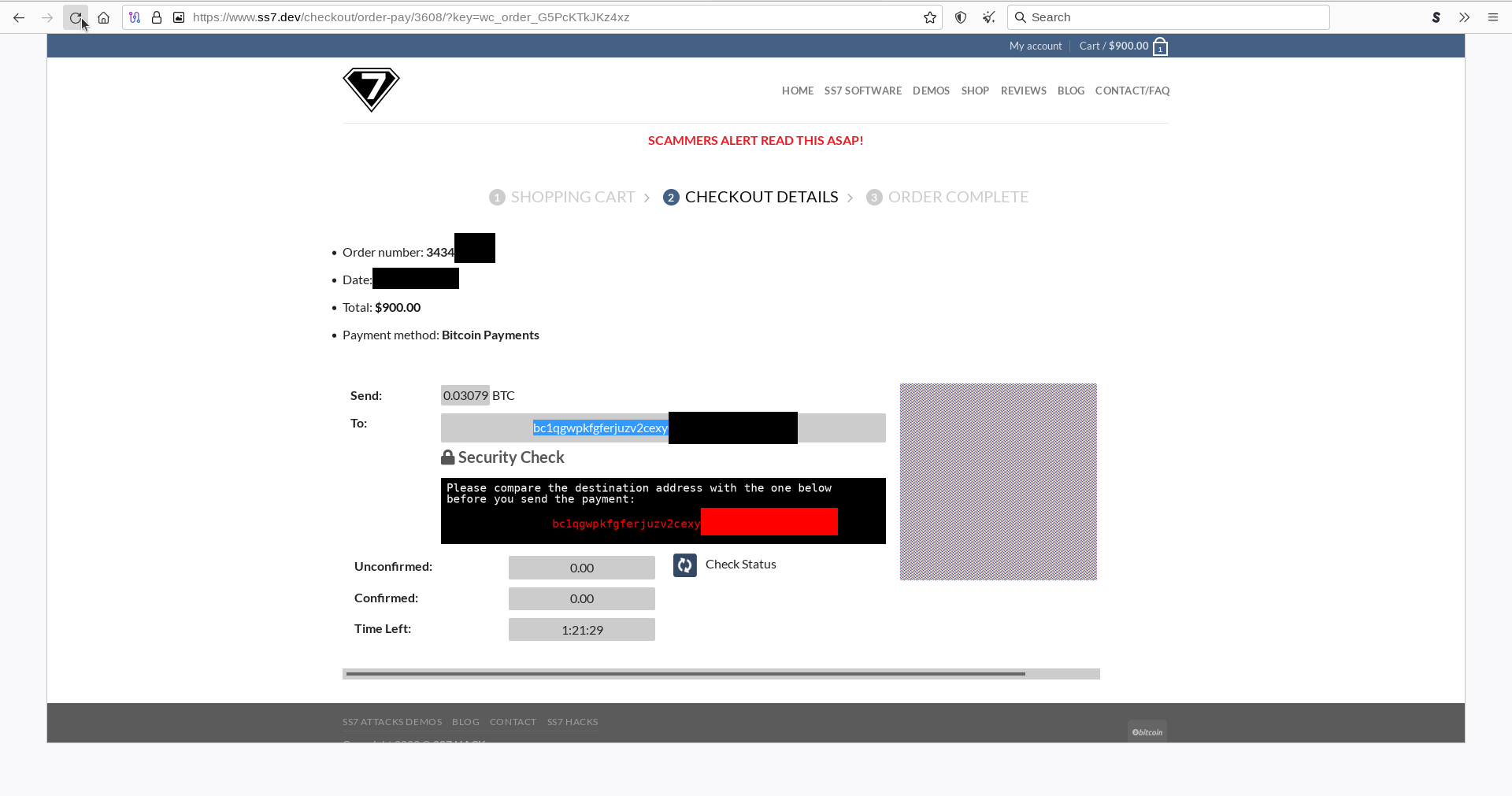Click SCAMMERS ALERT READ THIS ASAP link
The width and height of the screenshot is (1512, 796).
755,141
